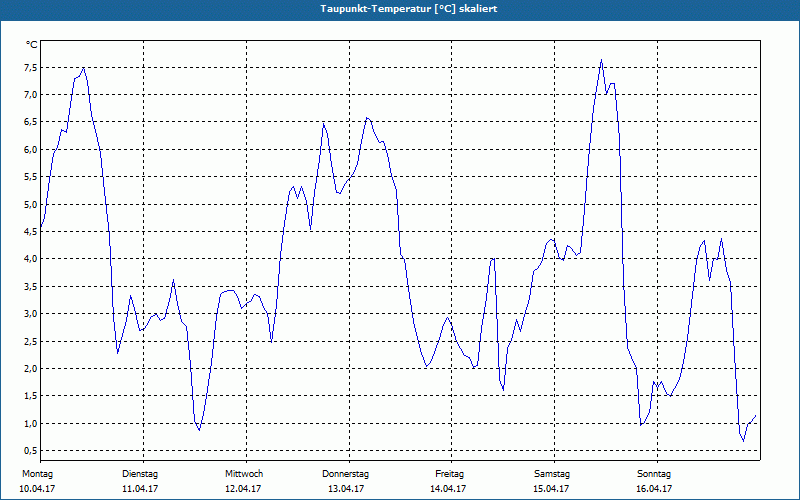Select the 4,5 y-axis value
This screenshot has width=800, height=500.
click(x=31, y=231)
